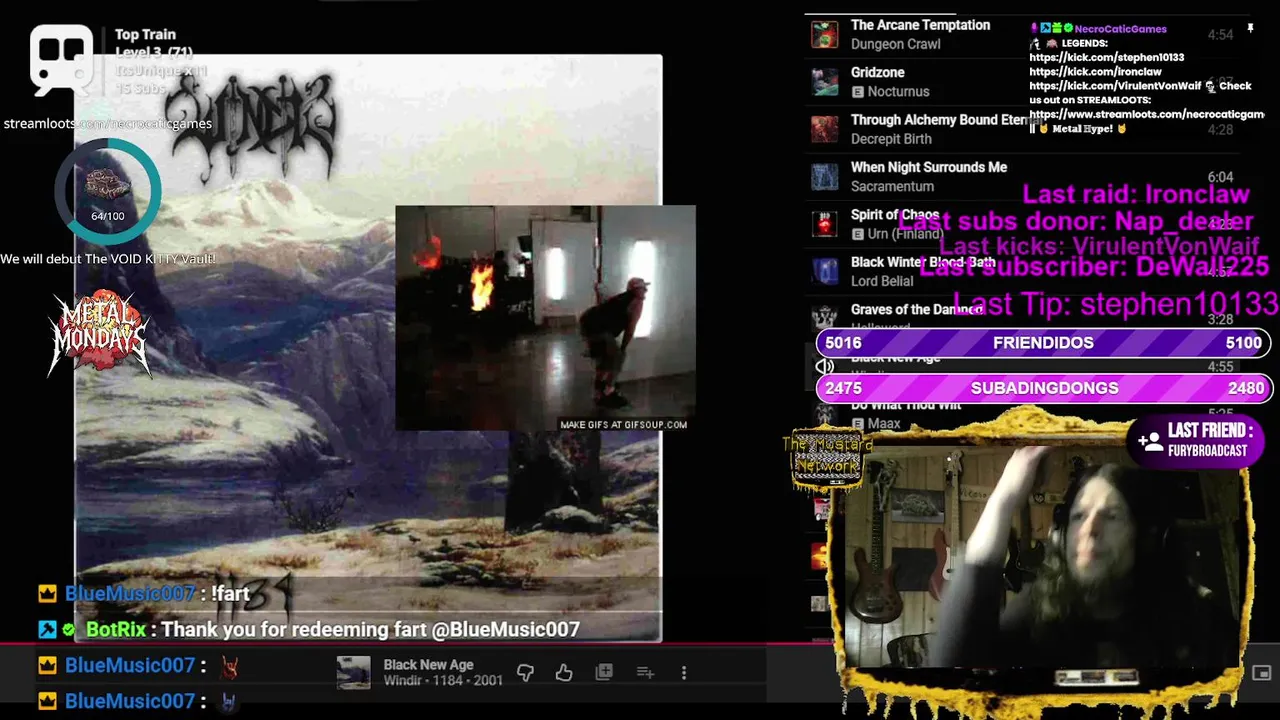
Task: Click the explicit 'E' badge next to Maax
Action: point(858,424)
